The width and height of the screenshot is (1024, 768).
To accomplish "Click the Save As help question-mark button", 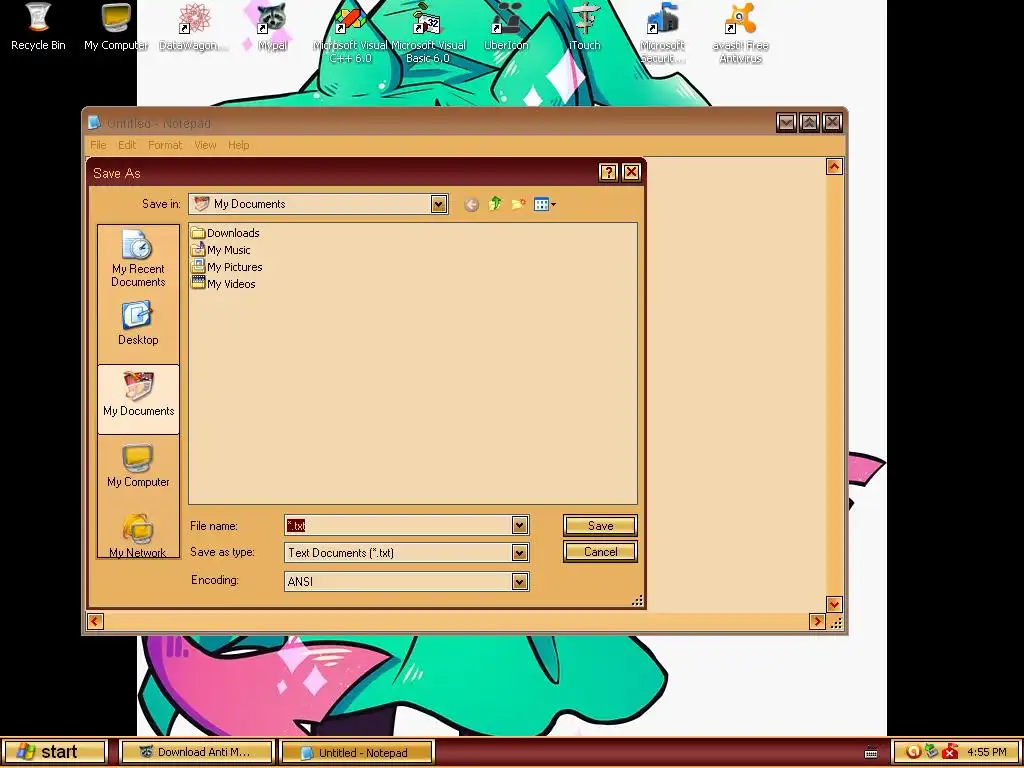I will [608, 172].
